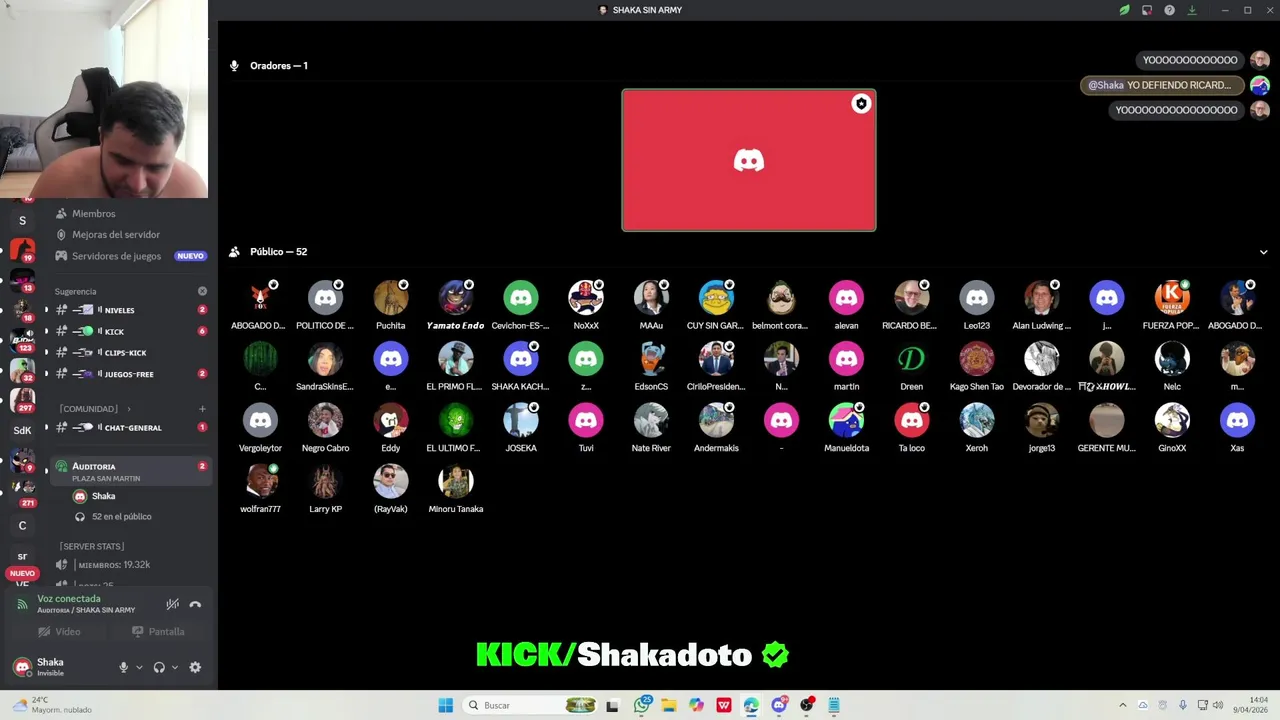Open the Windows Start menu

(446, 705)
